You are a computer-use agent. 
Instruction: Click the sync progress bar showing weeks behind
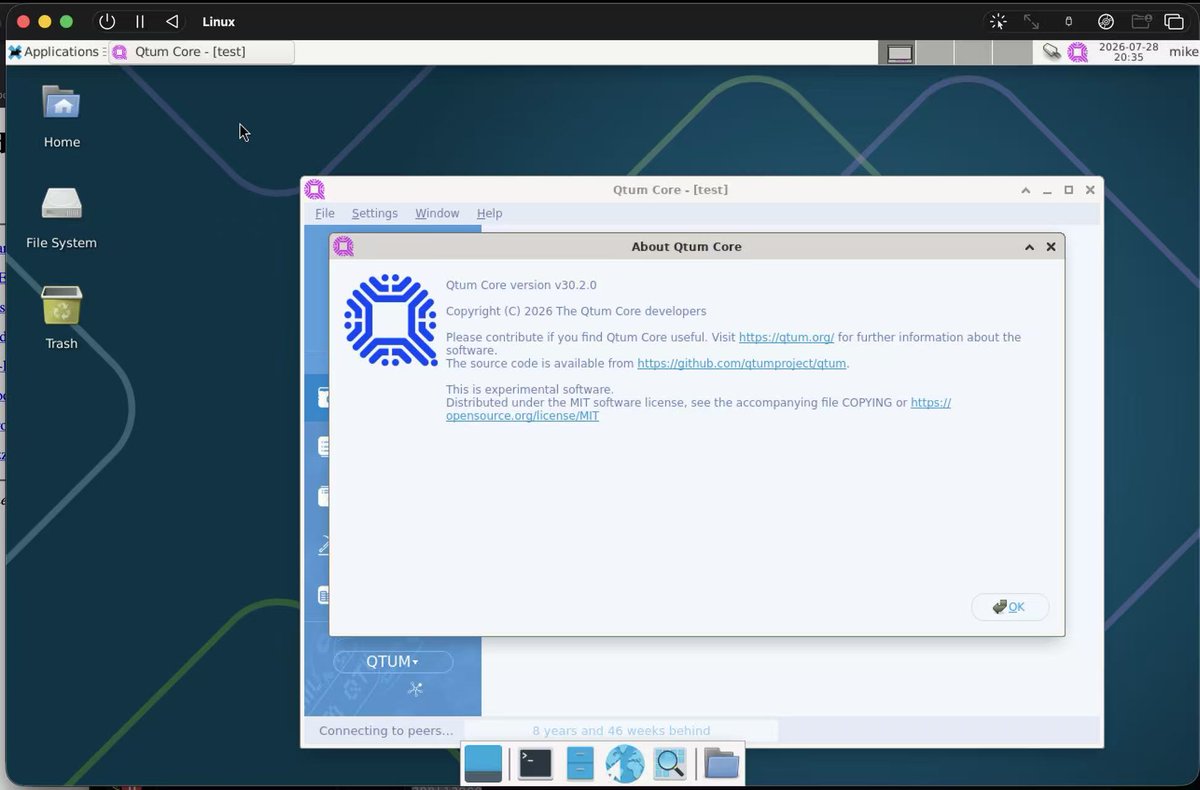pos(621,731)
